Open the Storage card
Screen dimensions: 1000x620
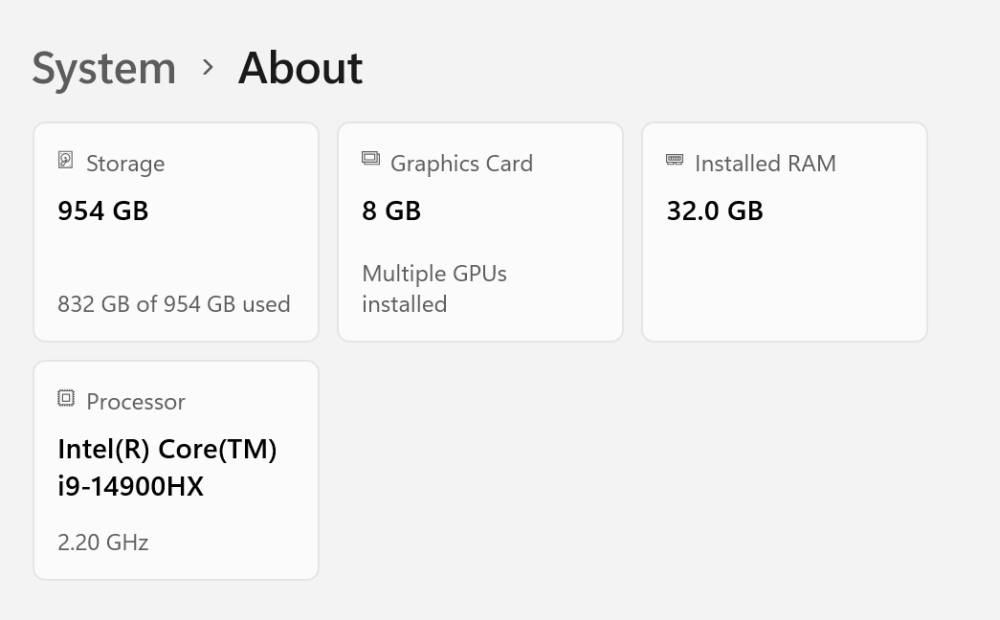point(176,232)
